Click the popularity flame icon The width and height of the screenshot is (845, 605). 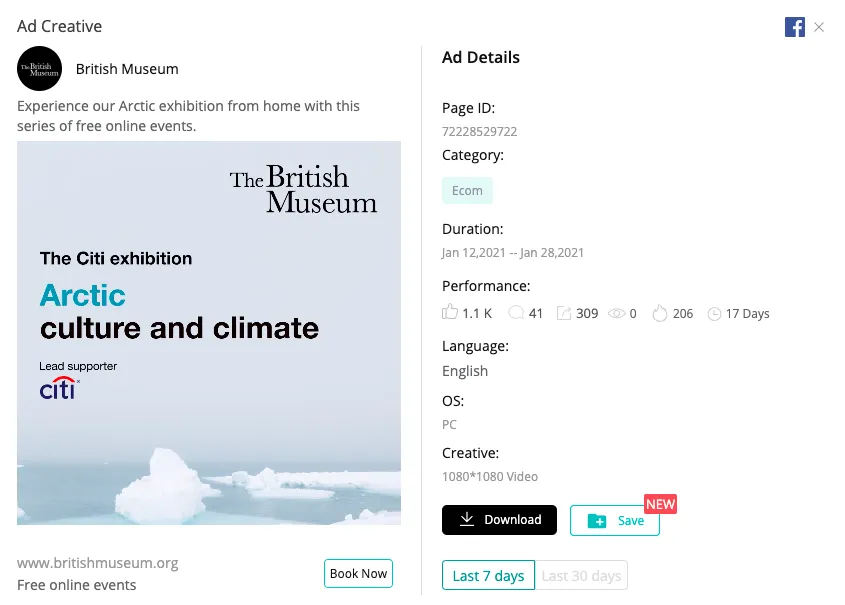(659, 312)
